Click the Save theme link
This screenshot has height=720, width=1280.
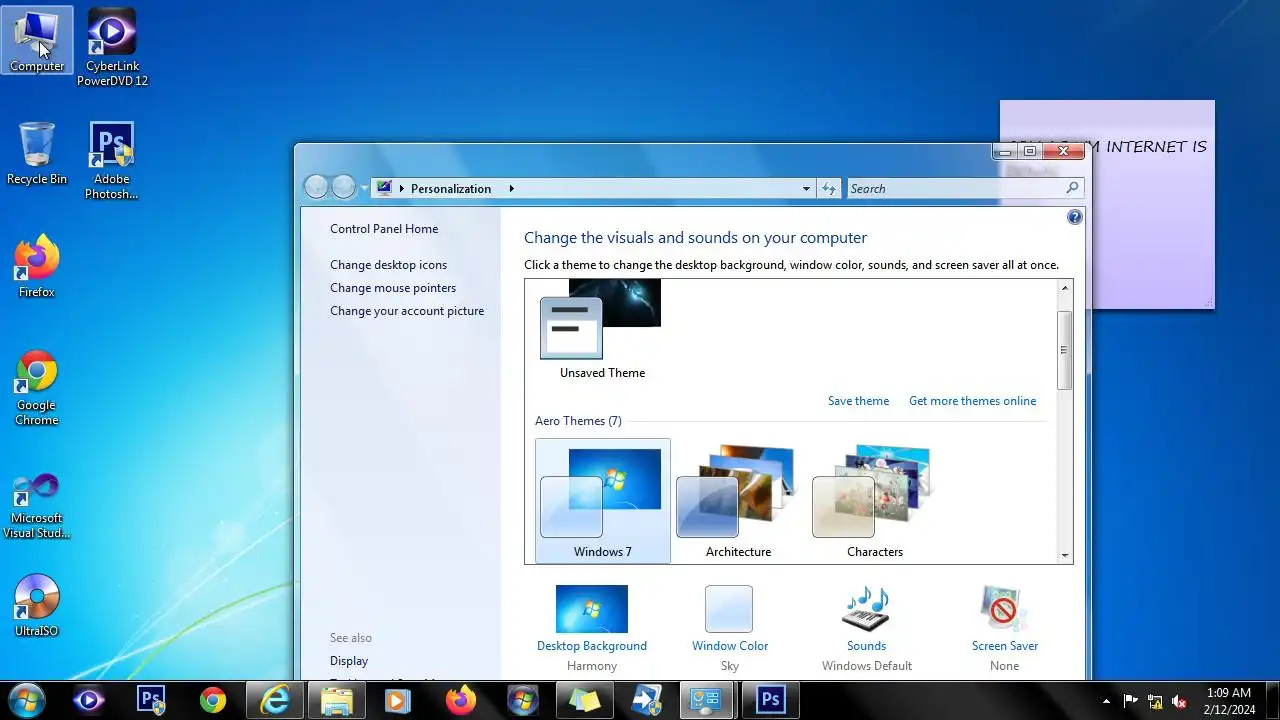click(858, 401)
